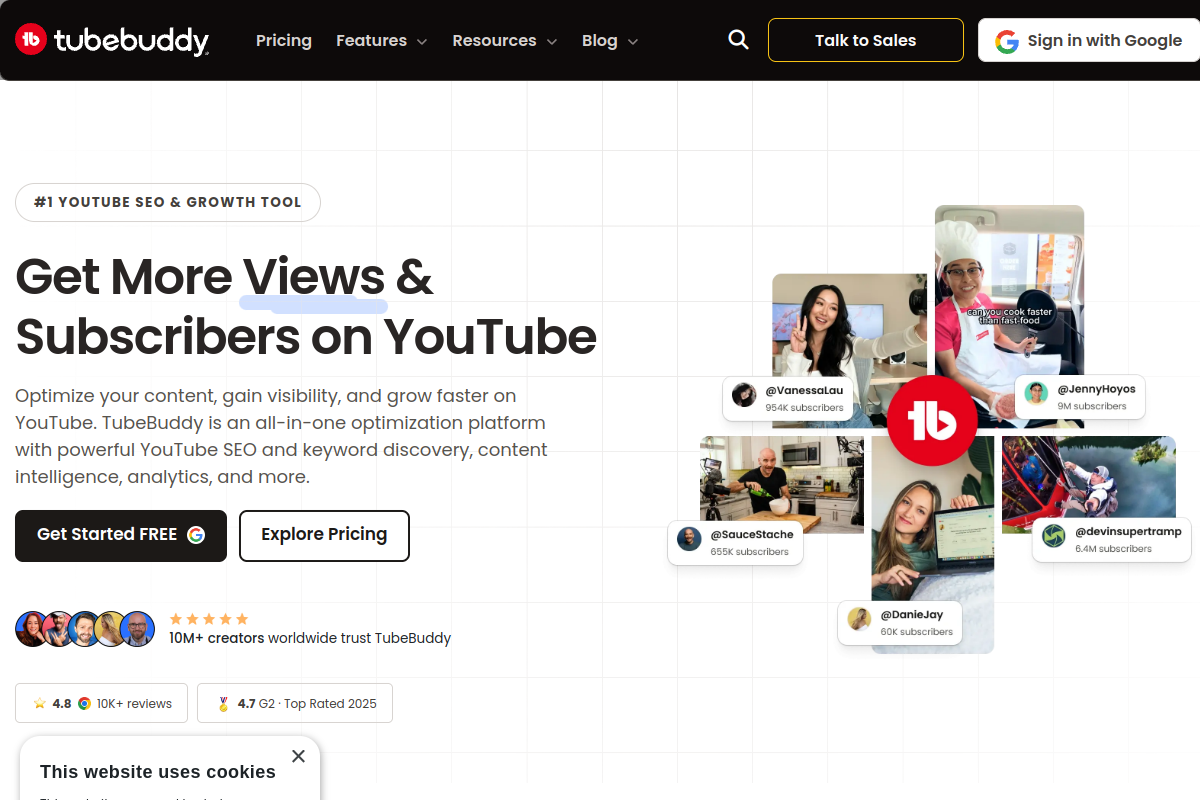Click the medal icon beside 4.7 G2
Screen dimensions: 1200x800
(x=224, y=704)
